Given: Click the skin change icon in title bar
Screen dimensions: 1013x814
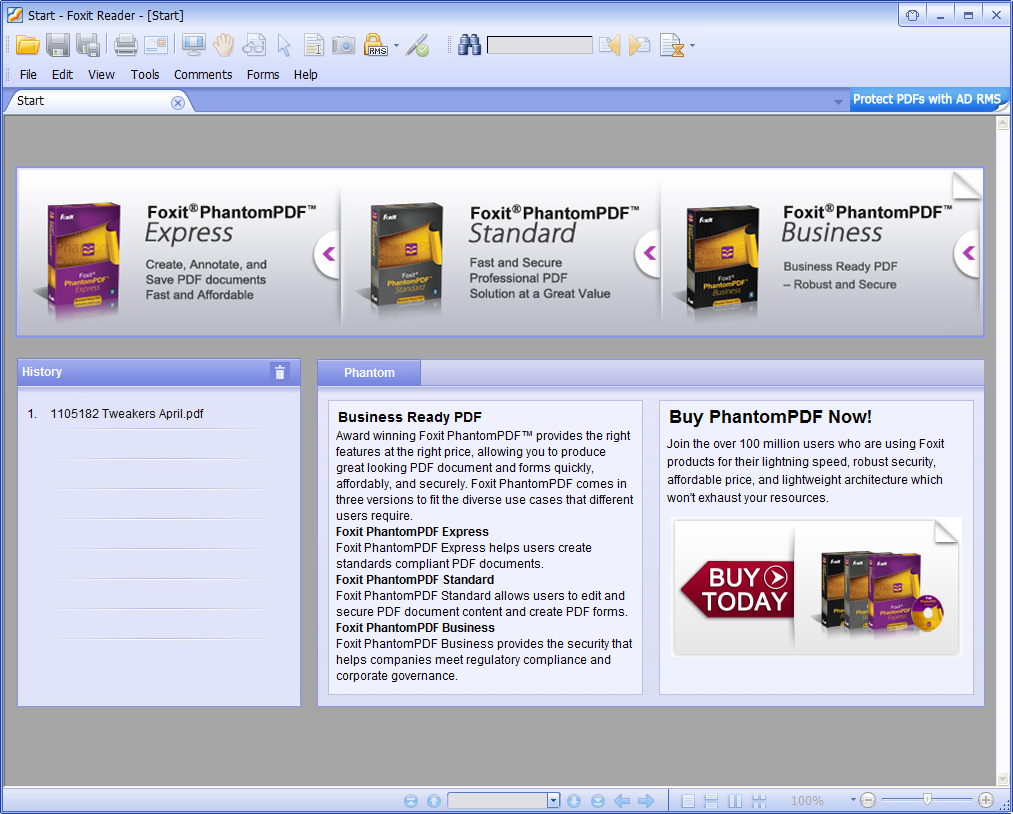Looking at the screenshot, I should coord(912,16).
